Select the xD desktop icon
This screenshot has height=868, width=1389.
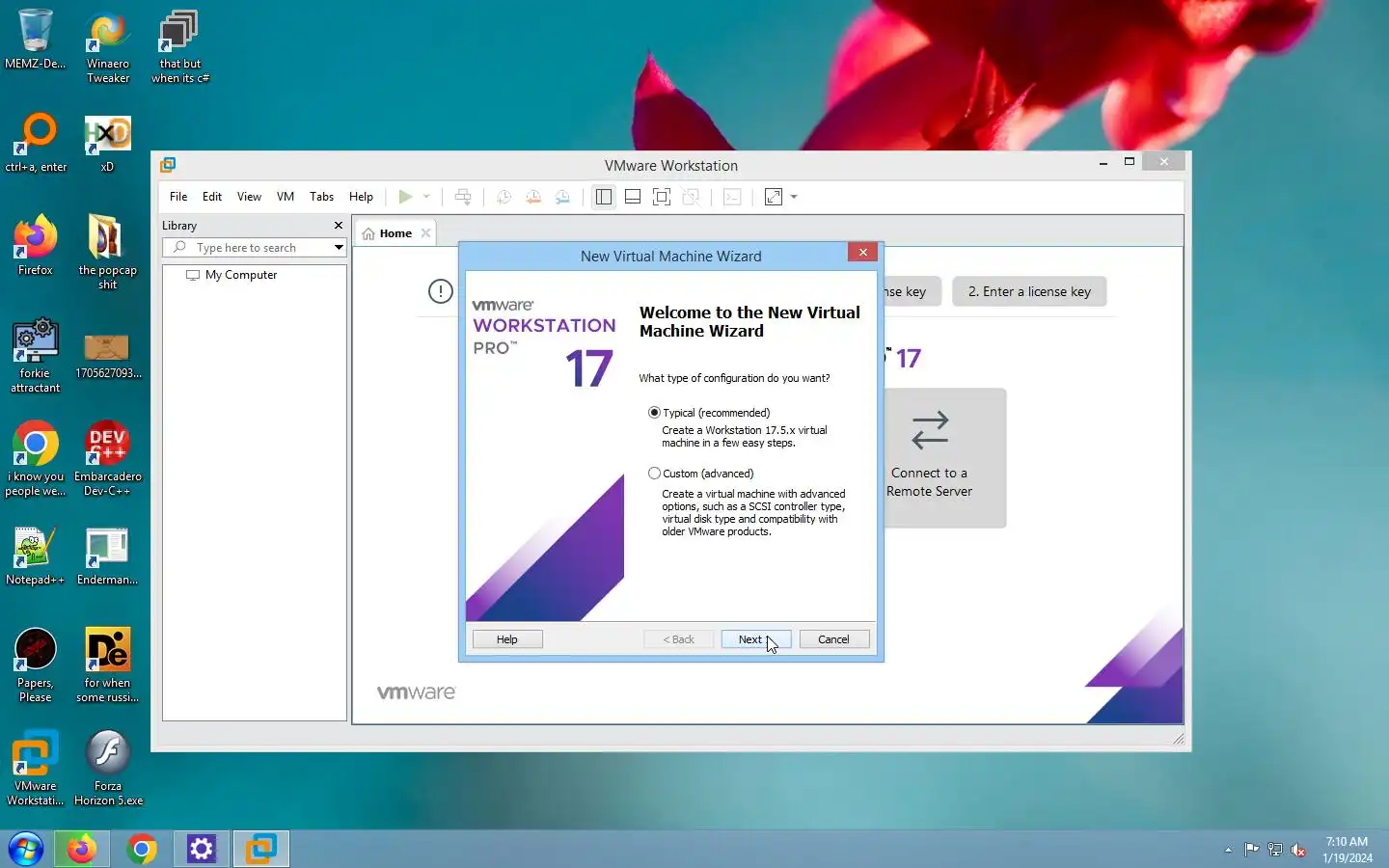[x=108, y=144]
